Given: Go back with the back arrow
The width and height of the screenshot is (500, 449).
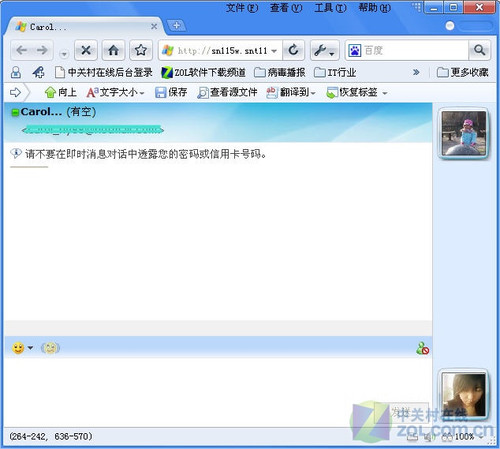Looking at the screenshot, I should pyautogui.click(x=22, y=50).
